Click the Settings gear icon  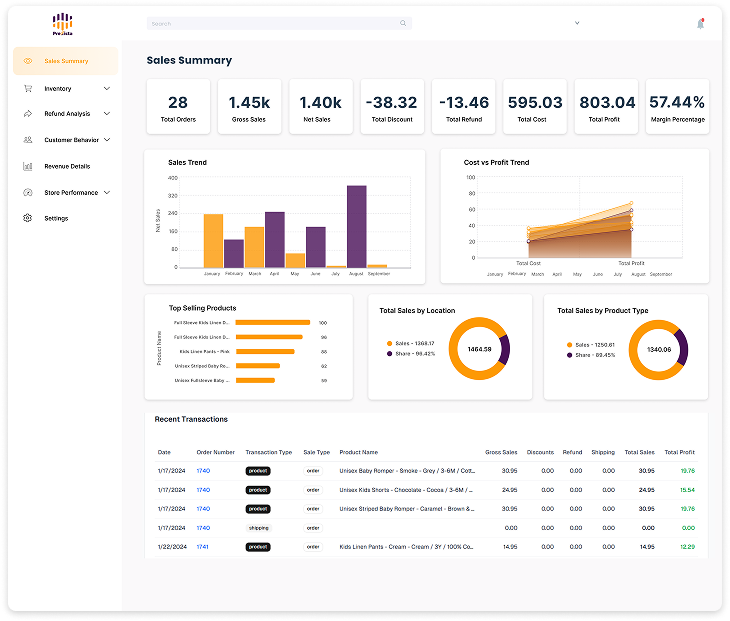pyautogui.click(x=28, y=218)
